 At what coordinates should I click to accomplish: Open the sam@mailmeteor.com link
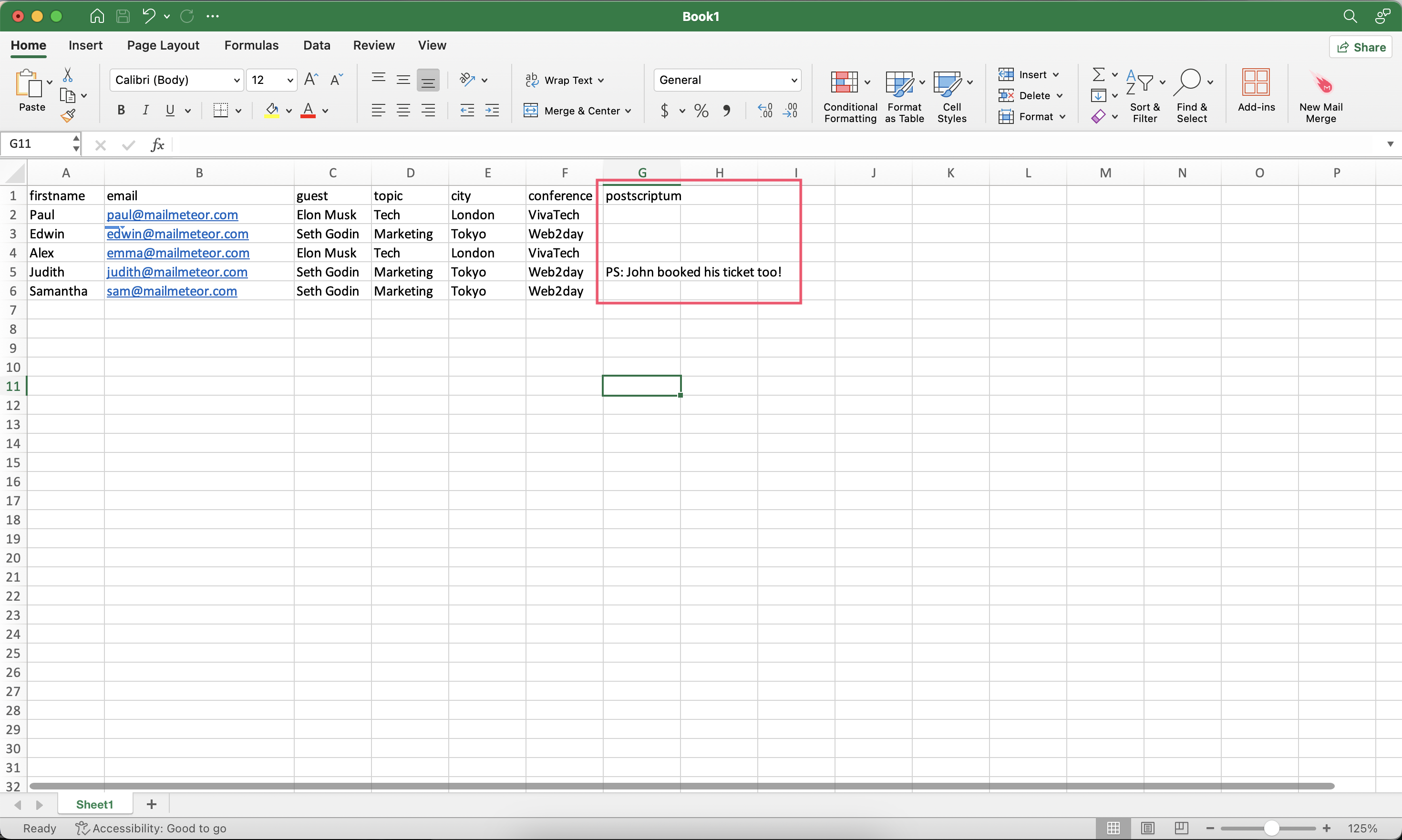click(172, 291)
